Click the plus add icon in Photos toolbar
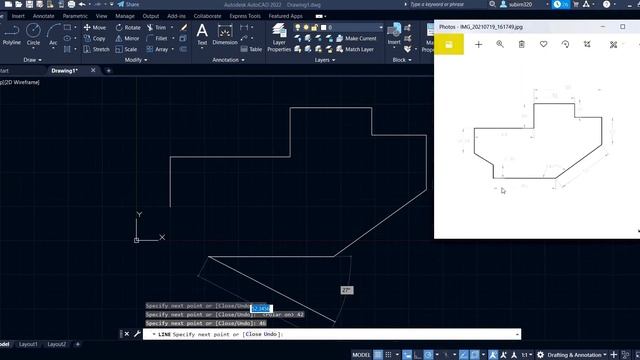 478,44
